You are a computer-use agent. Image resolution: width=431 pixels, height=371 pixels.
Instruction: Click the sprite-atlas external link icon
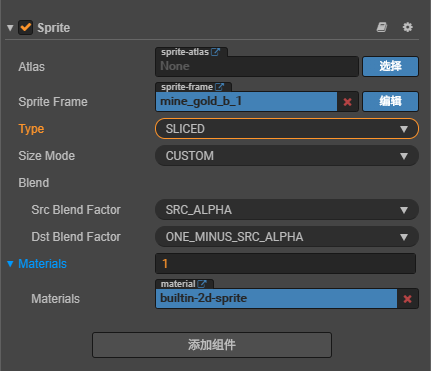(216, 52)
